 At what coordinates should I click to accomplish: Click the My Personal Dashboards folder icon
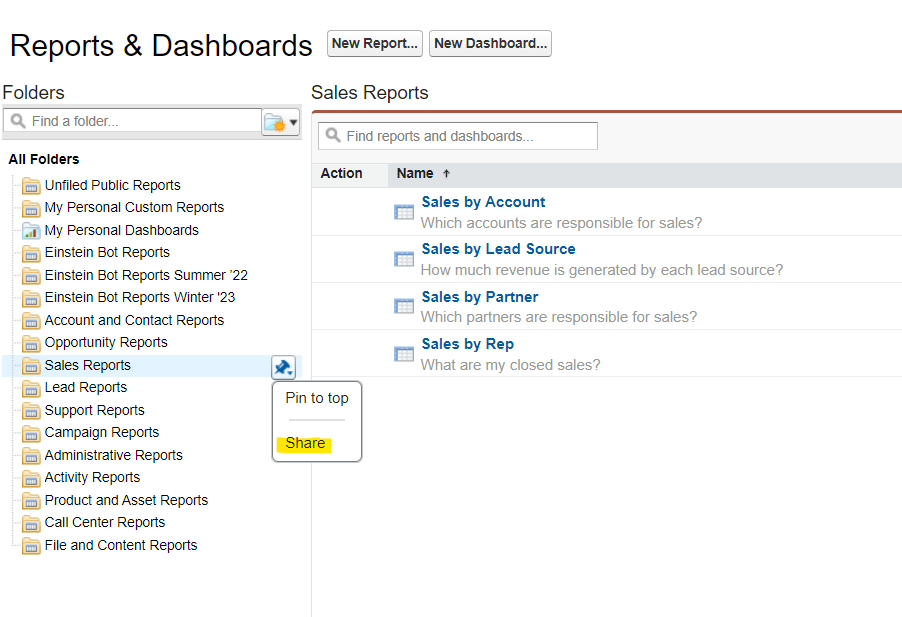[x=31, y=230]
